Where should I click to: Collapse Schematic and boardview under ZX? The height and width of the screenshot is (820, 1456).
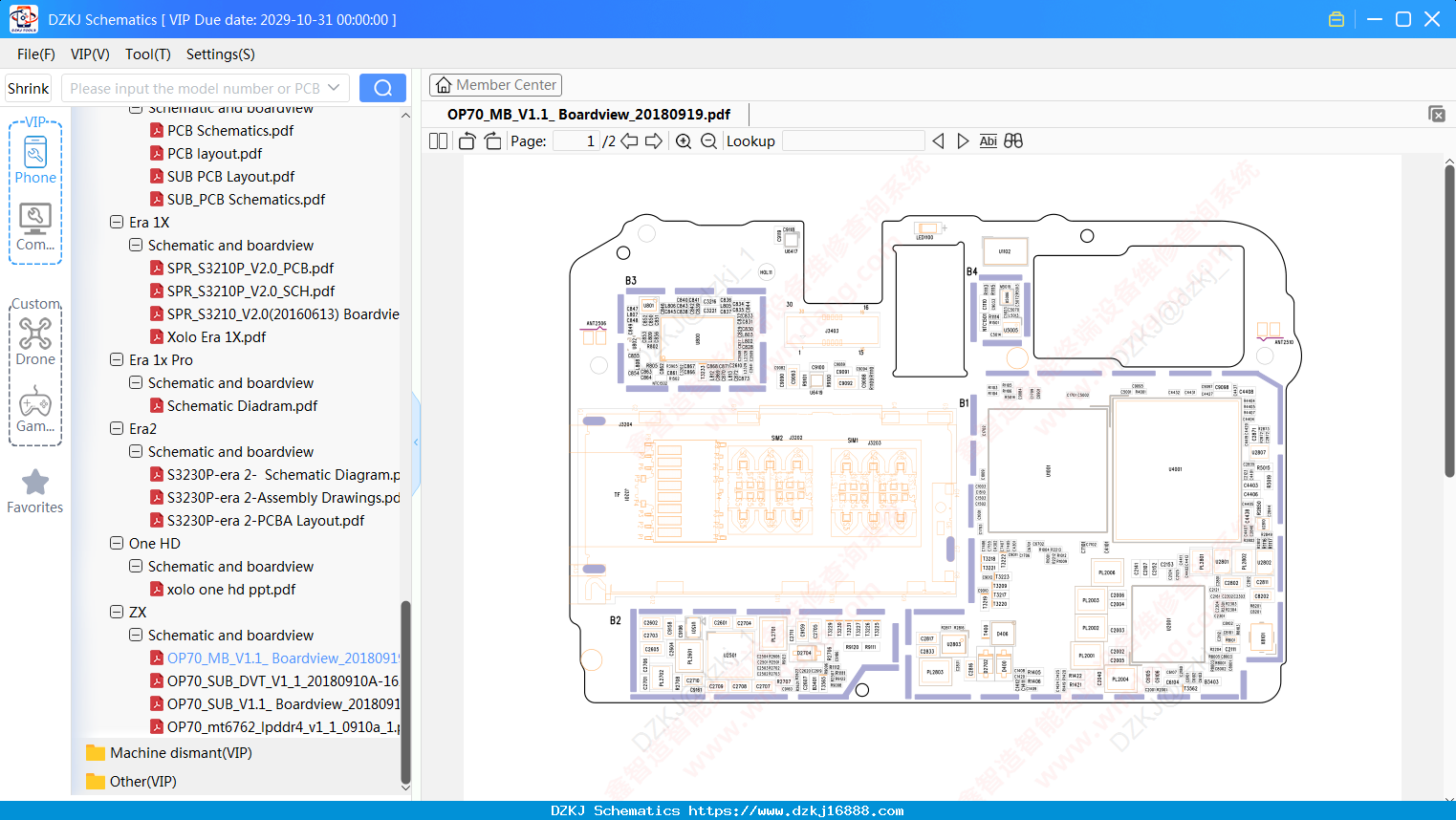pyautogui.click(x=136, y=635)
